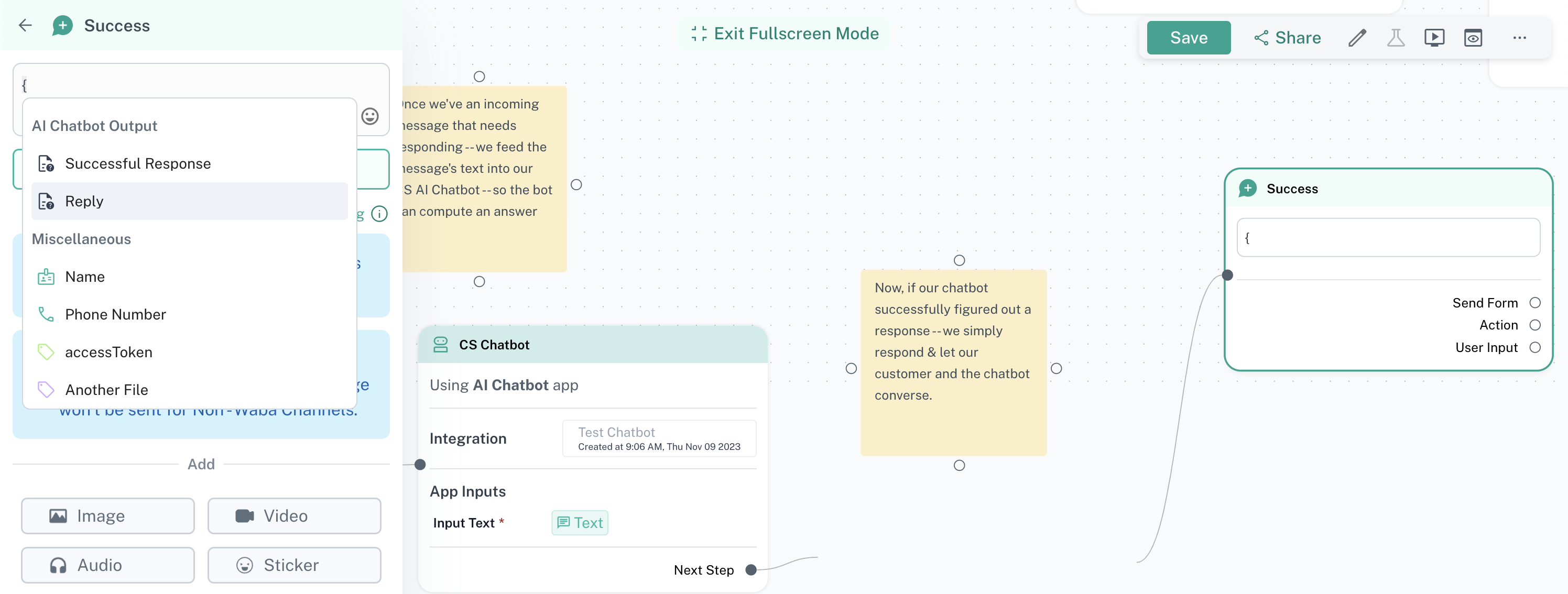Open the three-dots more options menu
The height and width of the screenshot is (594, 1568).
[1519, 38]
